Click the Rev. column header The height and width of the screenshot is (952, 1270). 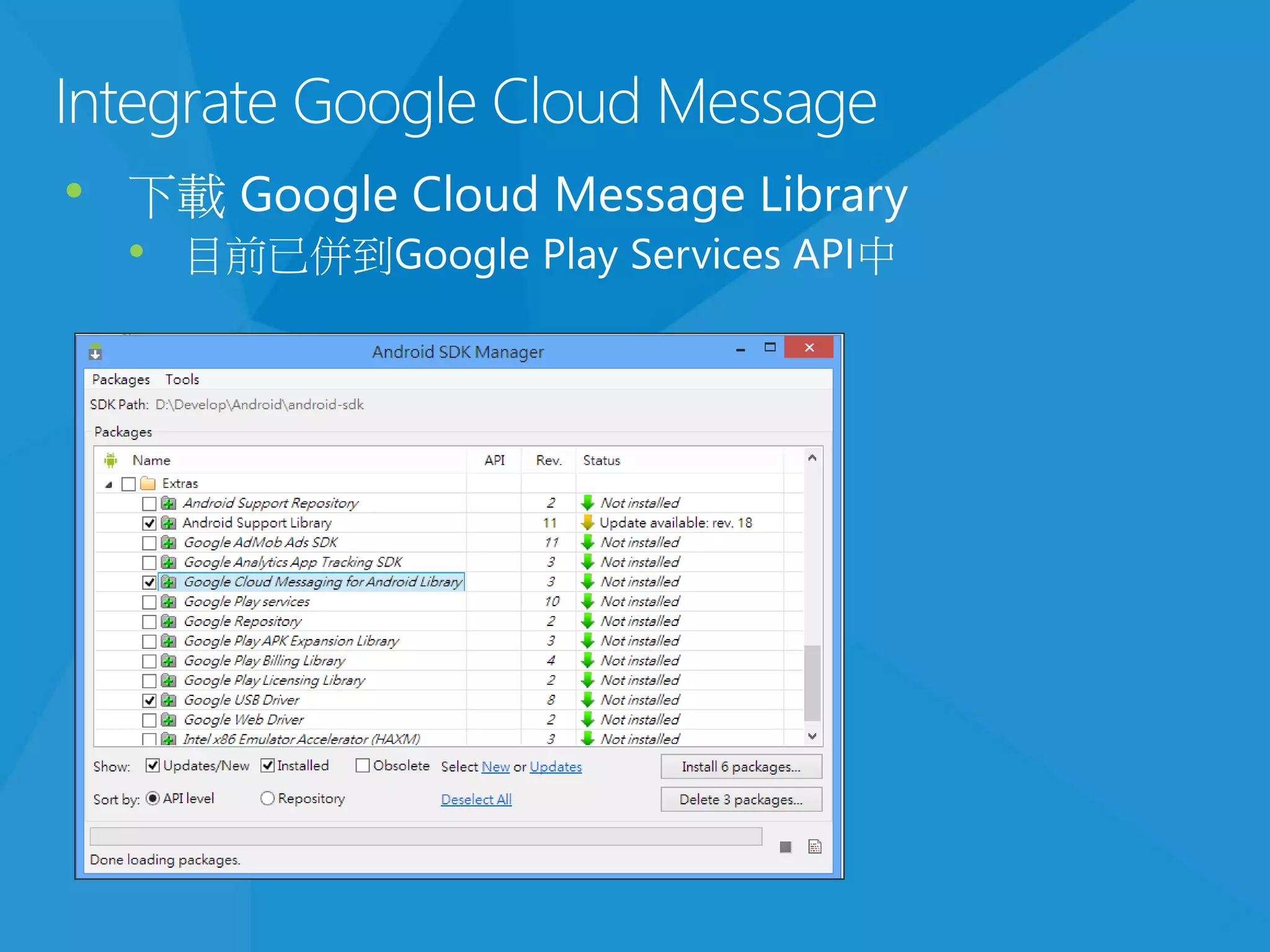[549, 460]
